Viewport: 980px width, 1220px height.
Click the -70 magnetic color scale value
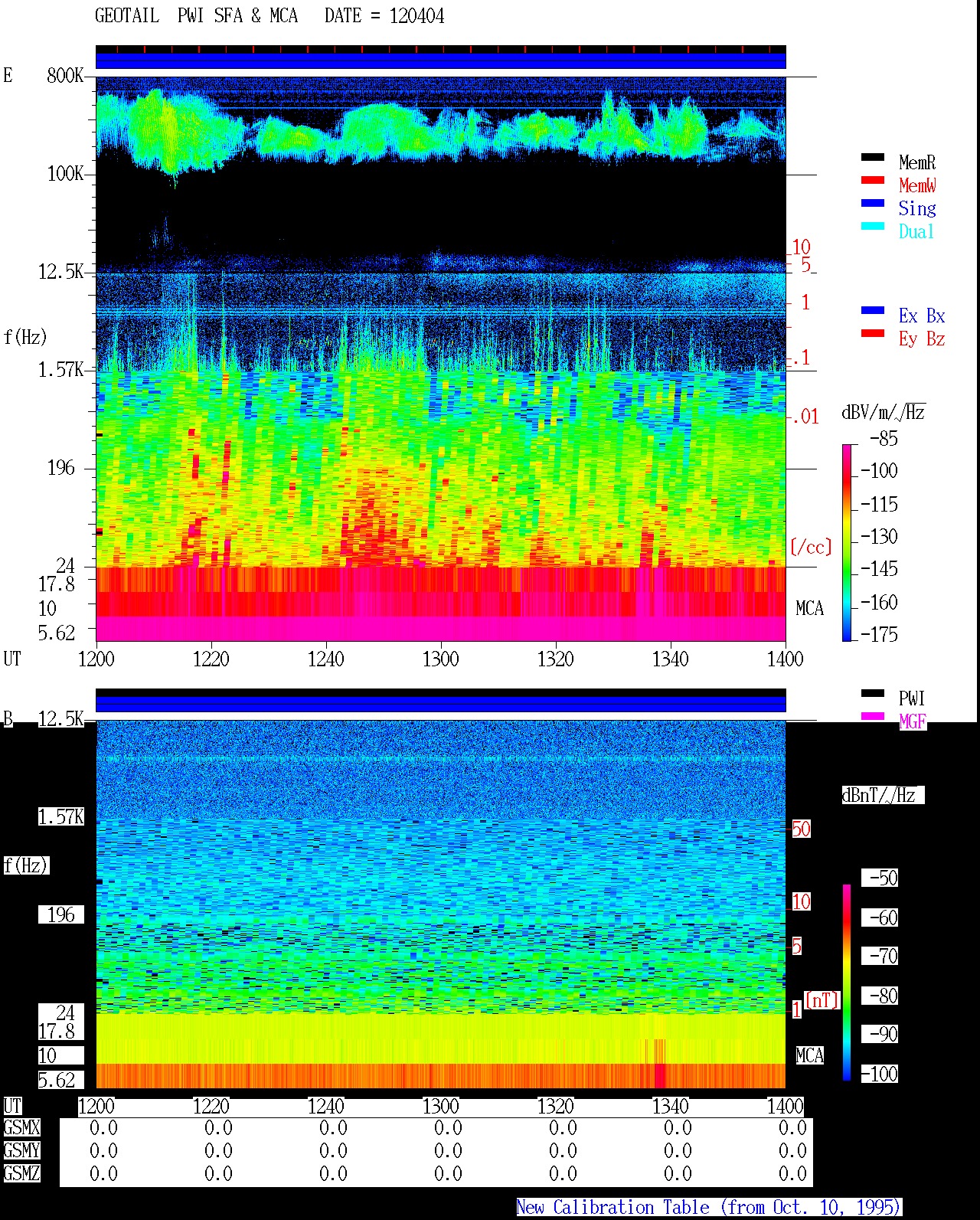coord(880,956)
